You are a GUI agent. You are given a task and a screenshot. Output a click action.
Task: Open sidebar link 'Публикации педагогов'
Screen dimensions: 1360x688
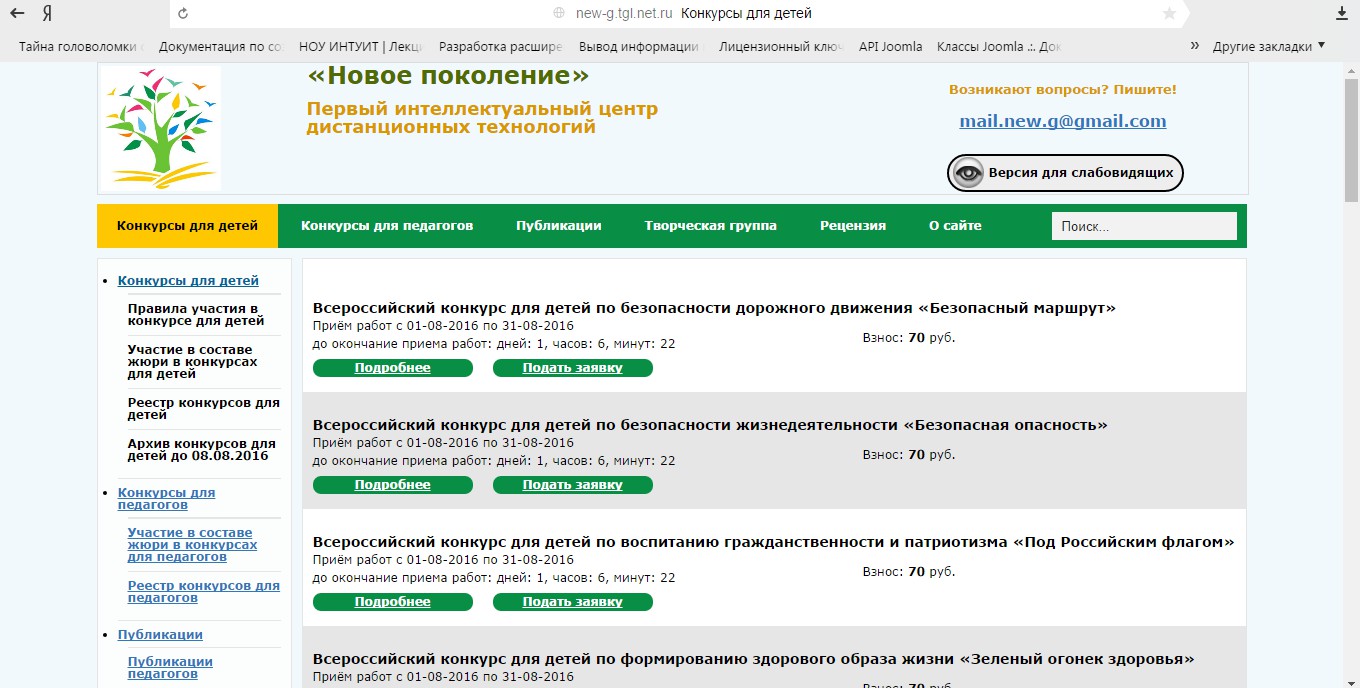(170, 668)
